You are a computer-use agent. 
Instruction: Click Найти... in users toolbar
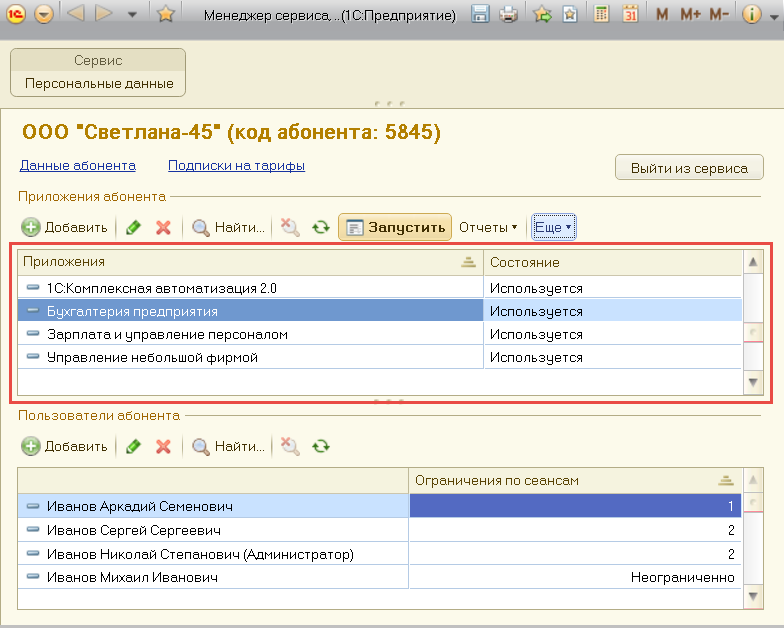click(228, 446)
